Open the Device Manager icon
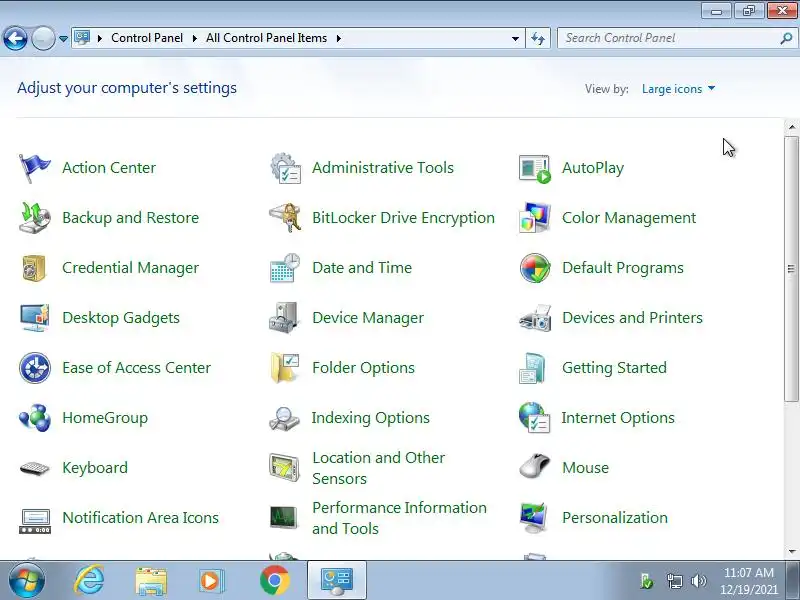 coord(284,318)
